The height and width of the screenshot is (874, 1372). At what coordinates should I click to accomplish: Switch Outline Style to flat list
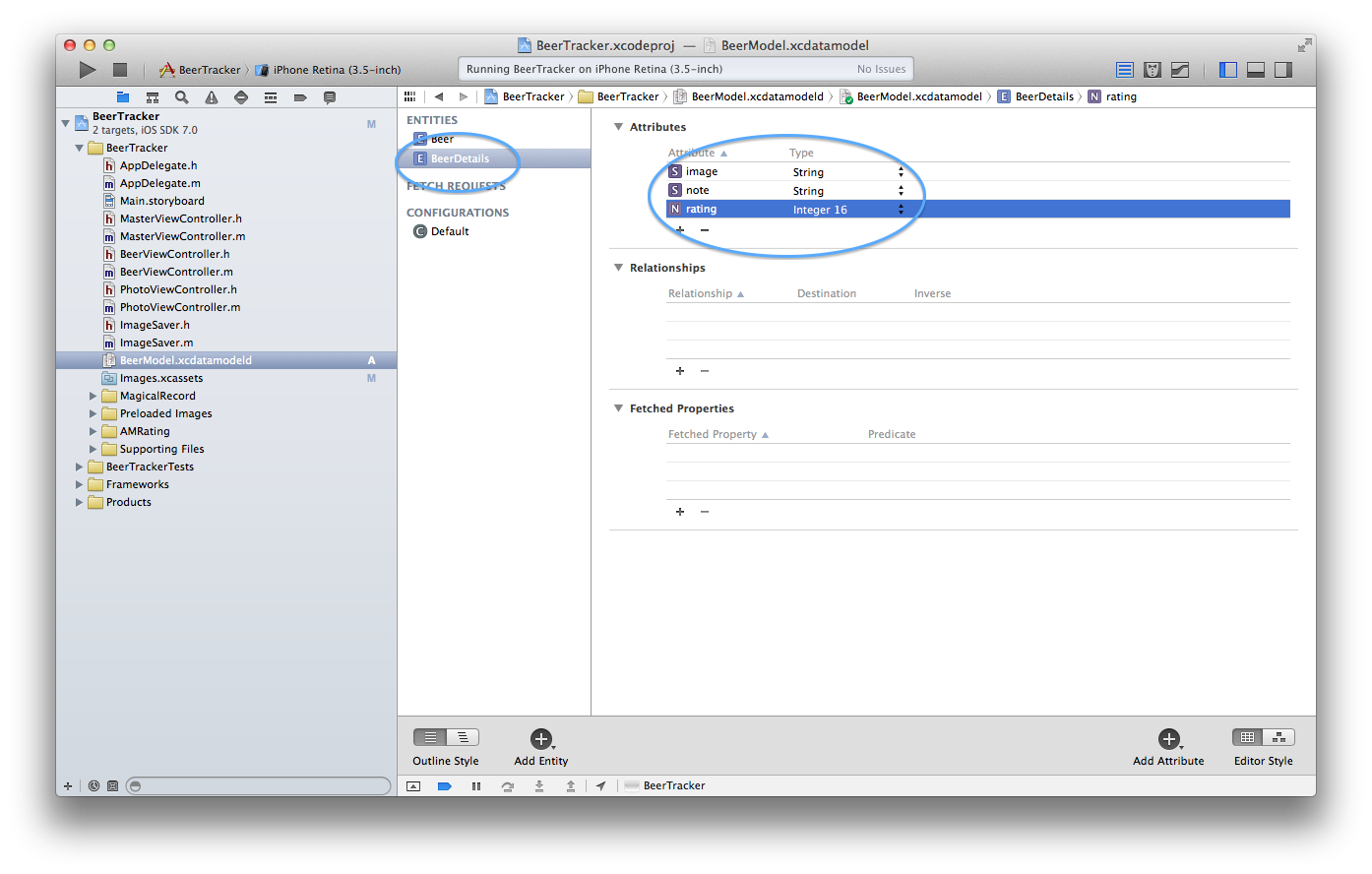(430, 737)
